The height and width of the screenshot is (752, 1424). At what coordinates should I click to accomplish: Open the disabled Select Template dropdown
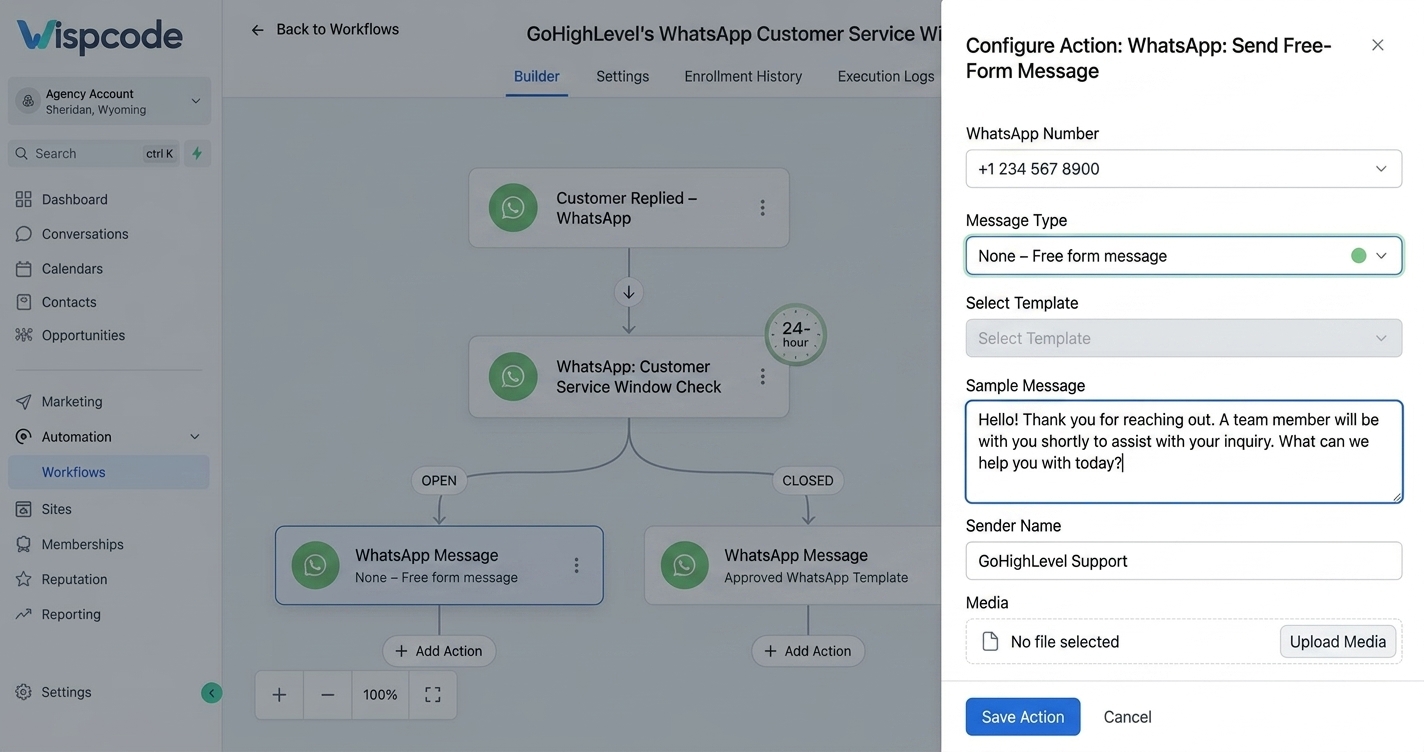pos(1184,338)
